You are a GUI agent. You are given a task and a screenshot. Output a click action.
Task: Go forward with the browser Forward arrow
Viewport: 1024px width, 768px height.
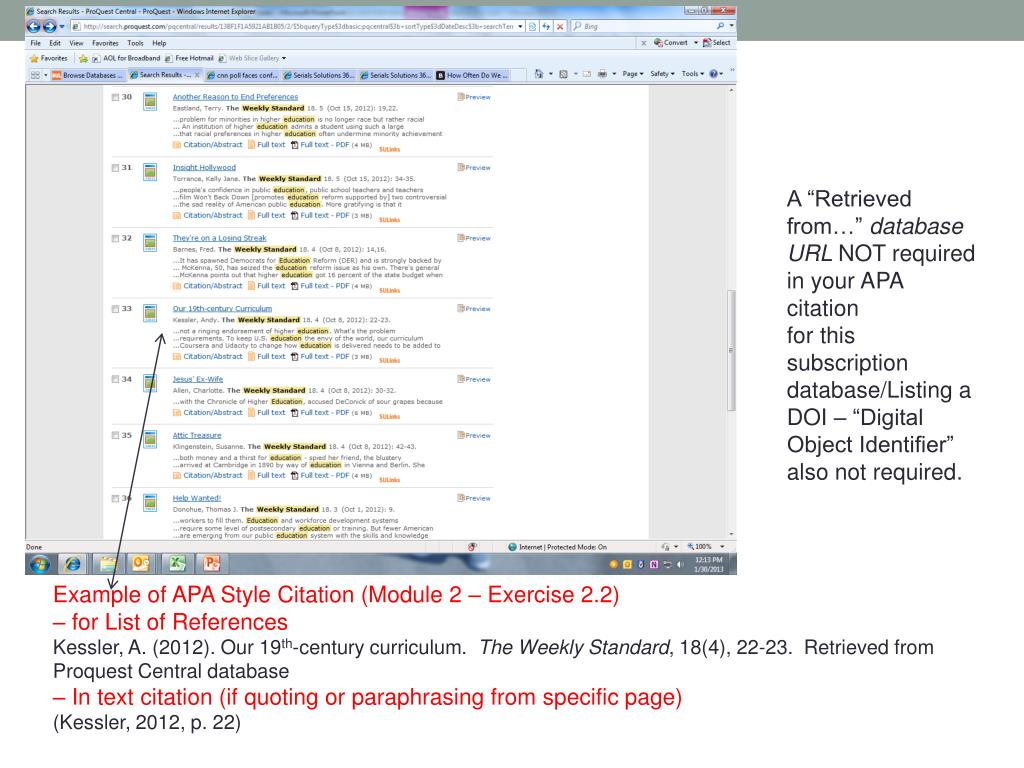49,26
